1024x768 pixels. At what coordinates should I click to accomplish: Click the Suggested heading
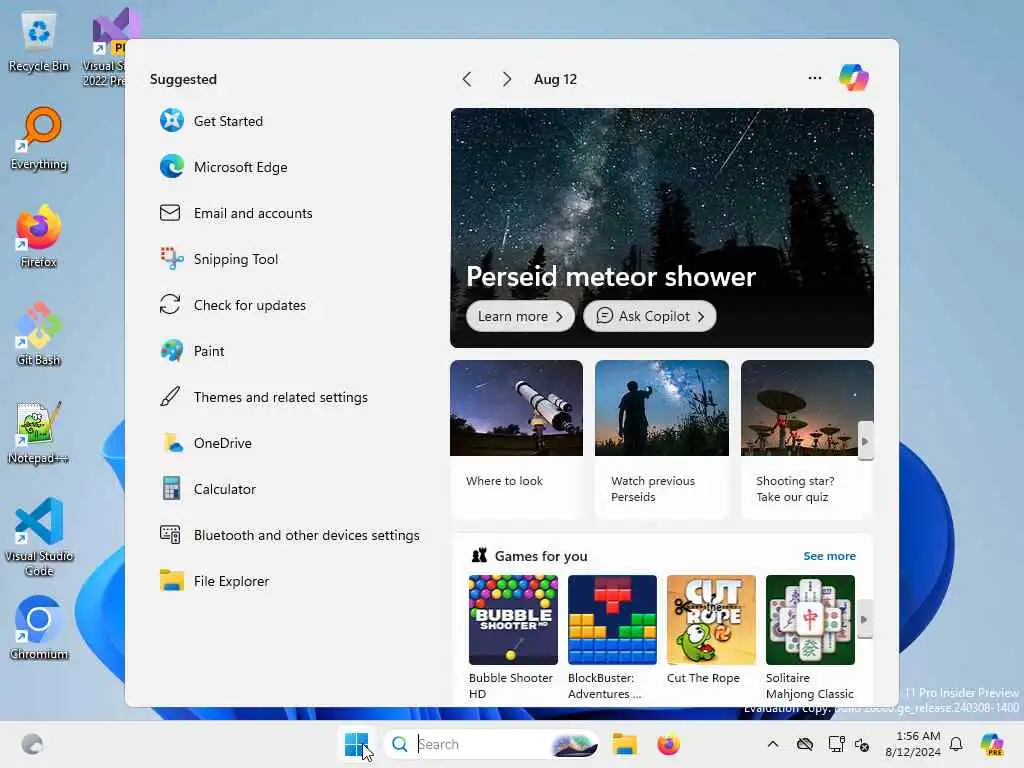tap(184, 79)
